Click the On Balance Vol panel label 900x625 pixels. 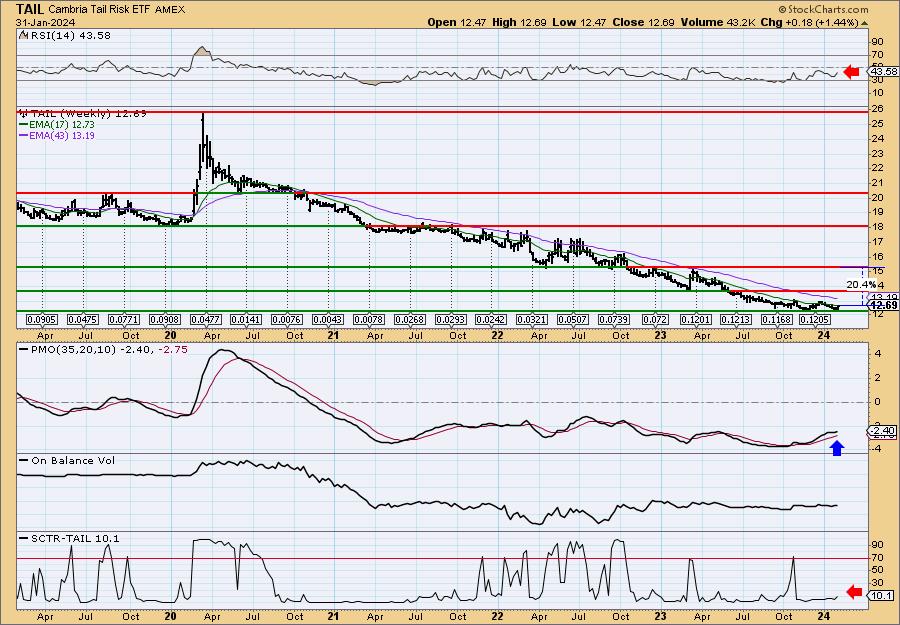click(73, 460)
